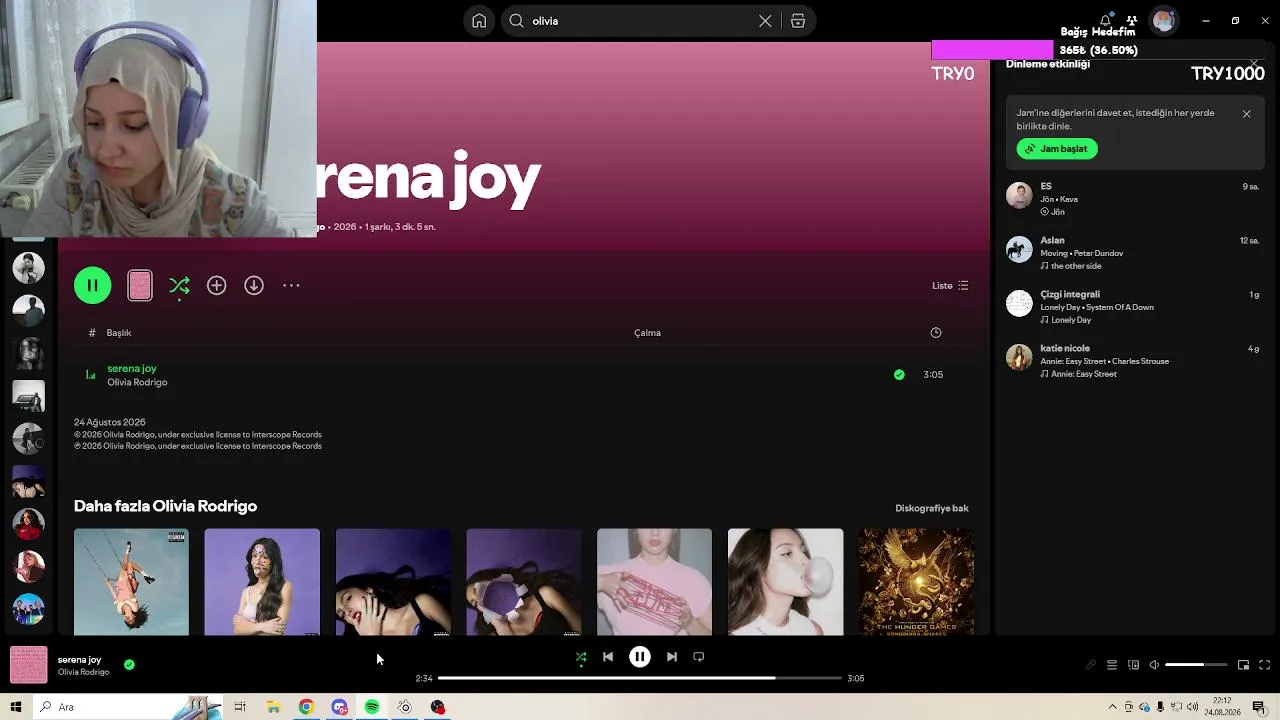Open now-playing cover art in bottom bar
This screenshot has height=720, width=1280.
click(28, 665)
